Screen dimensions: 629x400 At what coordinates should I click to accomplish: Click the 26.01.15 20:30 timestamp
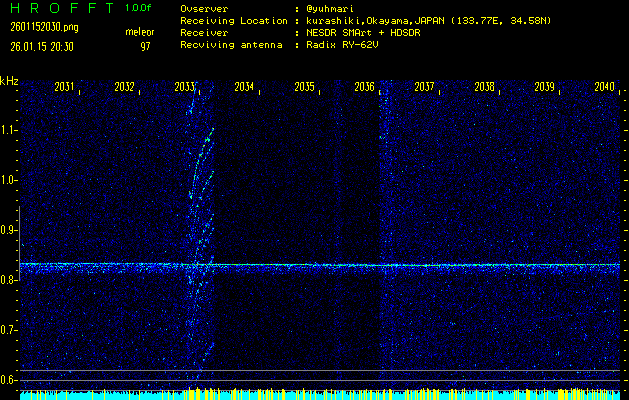coord(46,46)
